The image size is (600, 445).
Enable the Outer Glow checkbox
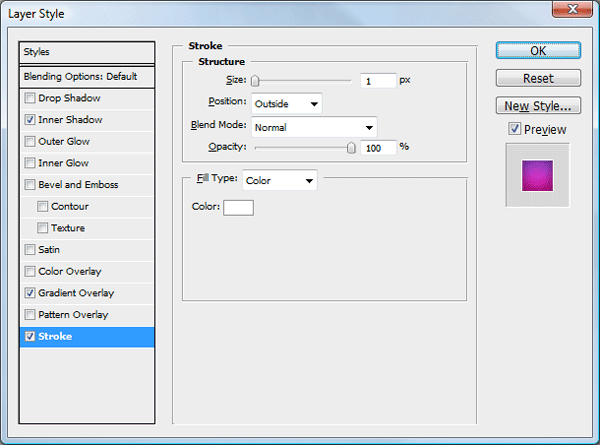pyautogui.click(x=30, y=142)
